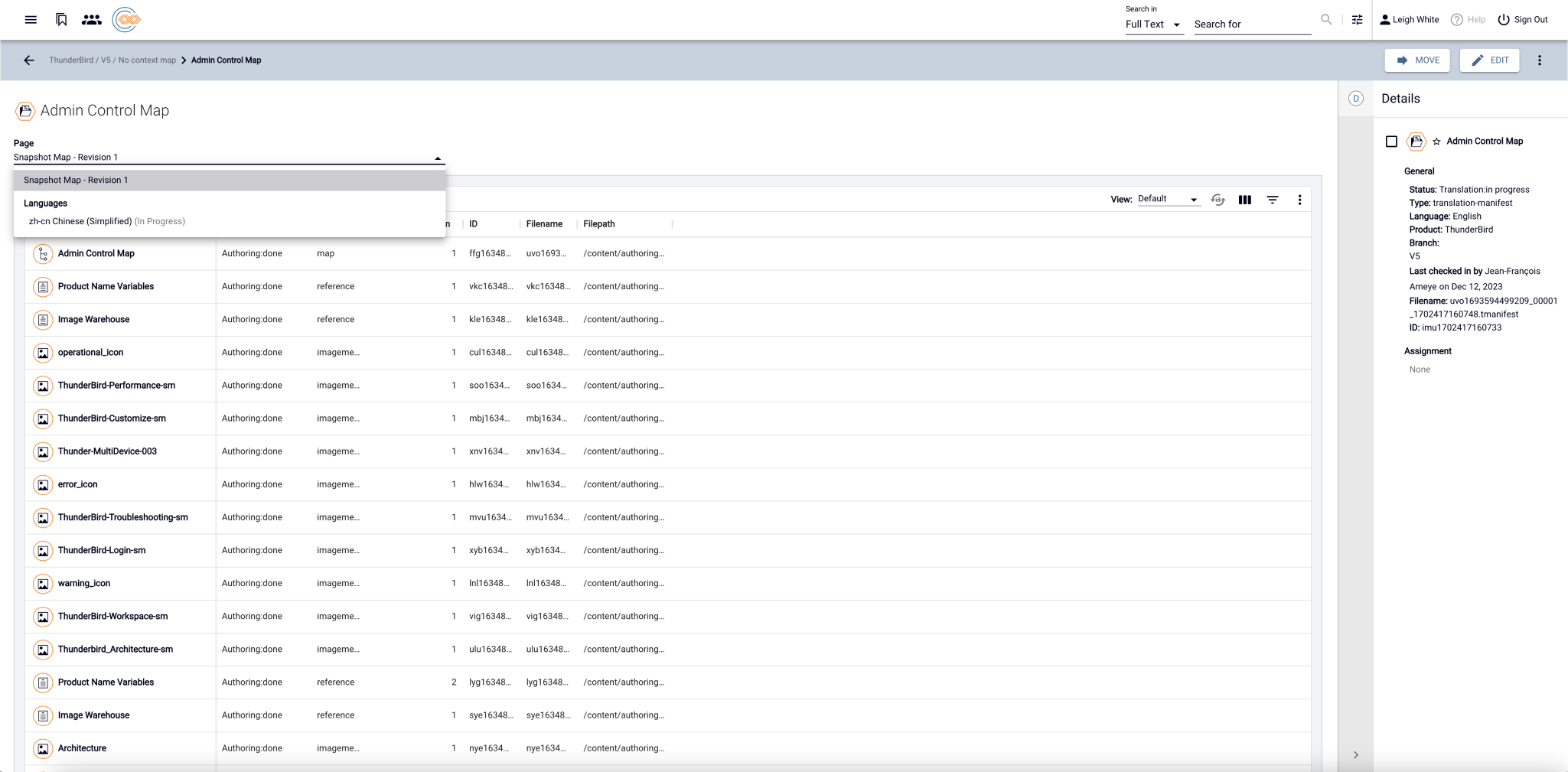Click the Admin Control Map map icon in table
Viewport: 1568px width, 772px height.
pyautogui.click(x=43, y=254)
